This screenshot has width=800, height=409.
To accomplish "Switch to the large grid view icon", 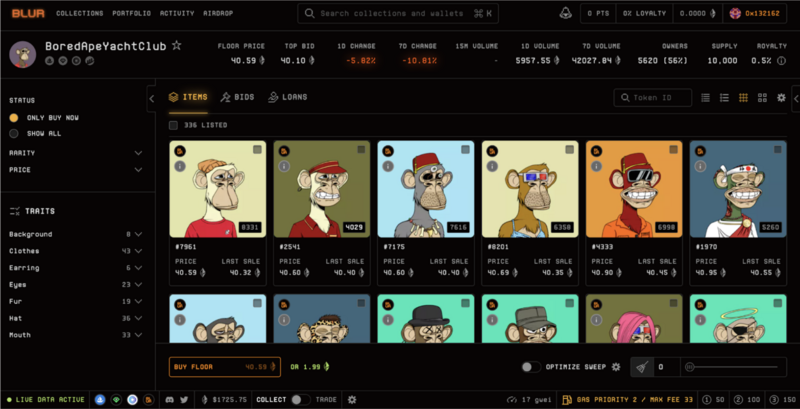I will tap(761, 98).
